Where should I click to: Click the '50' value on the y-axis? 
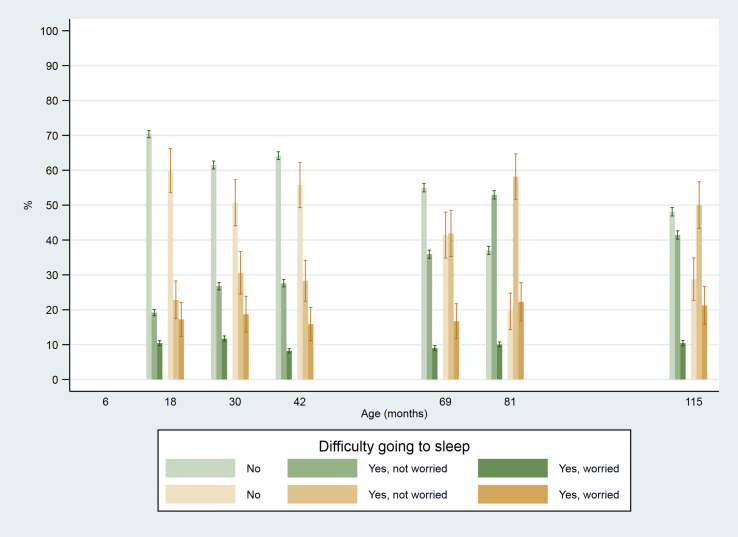tap(52, 205)
